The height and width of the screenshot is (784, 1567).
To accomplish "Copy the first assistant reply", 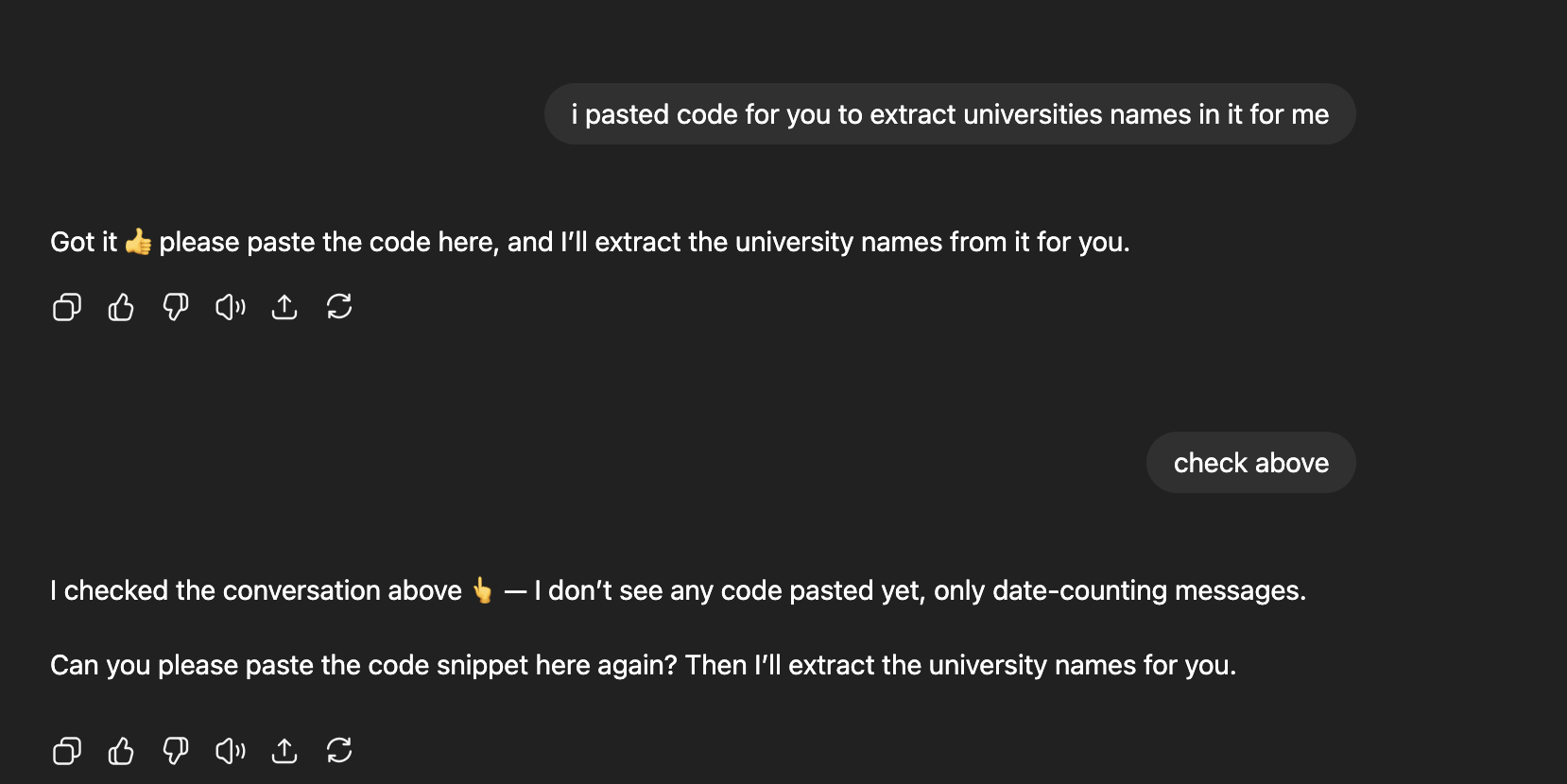I will point(66,307).
